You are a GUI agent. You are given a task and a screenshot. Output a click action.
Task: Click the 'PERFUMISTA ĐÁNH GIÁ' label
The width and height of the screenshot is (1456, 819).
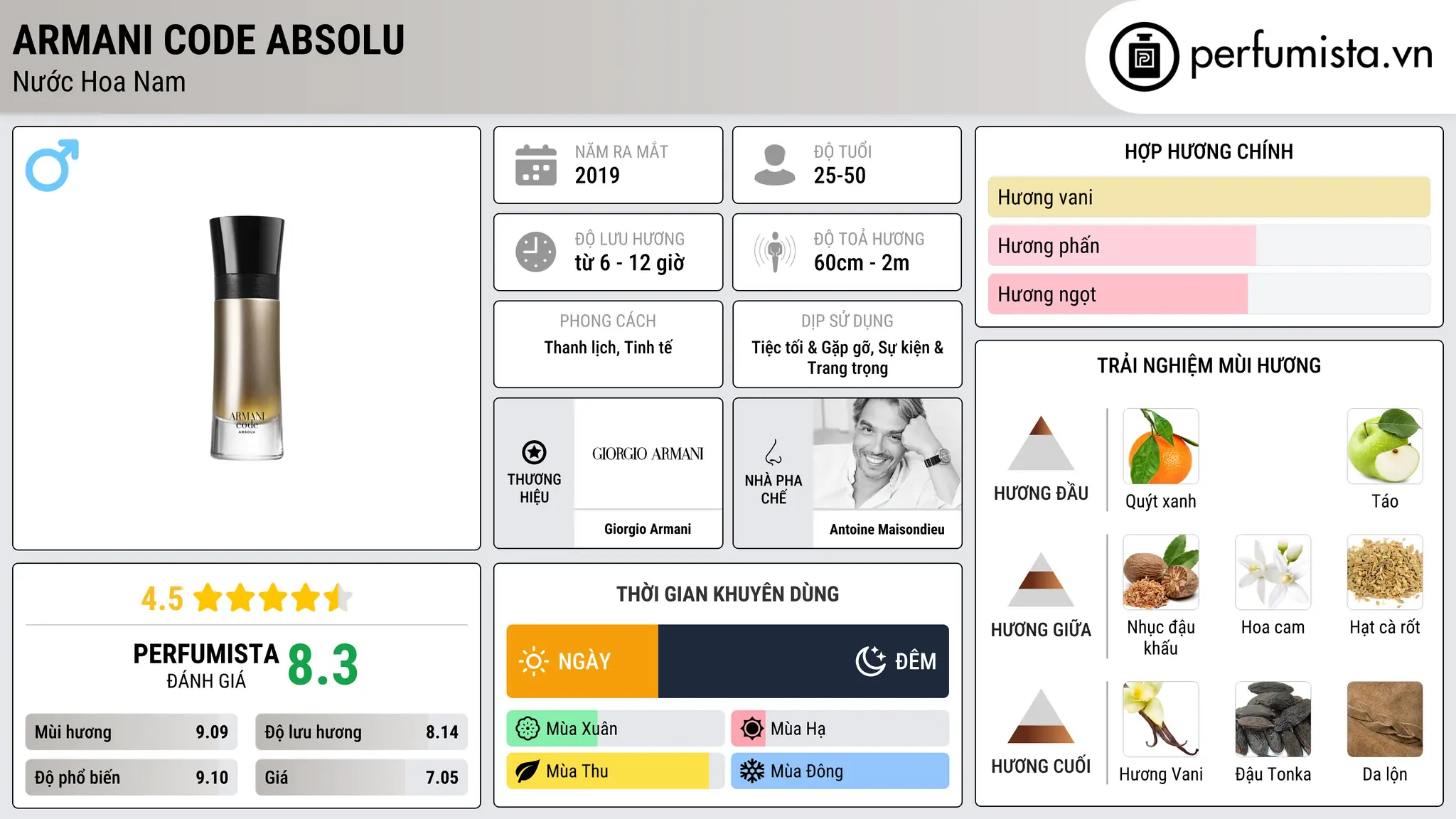click(206, 665)
